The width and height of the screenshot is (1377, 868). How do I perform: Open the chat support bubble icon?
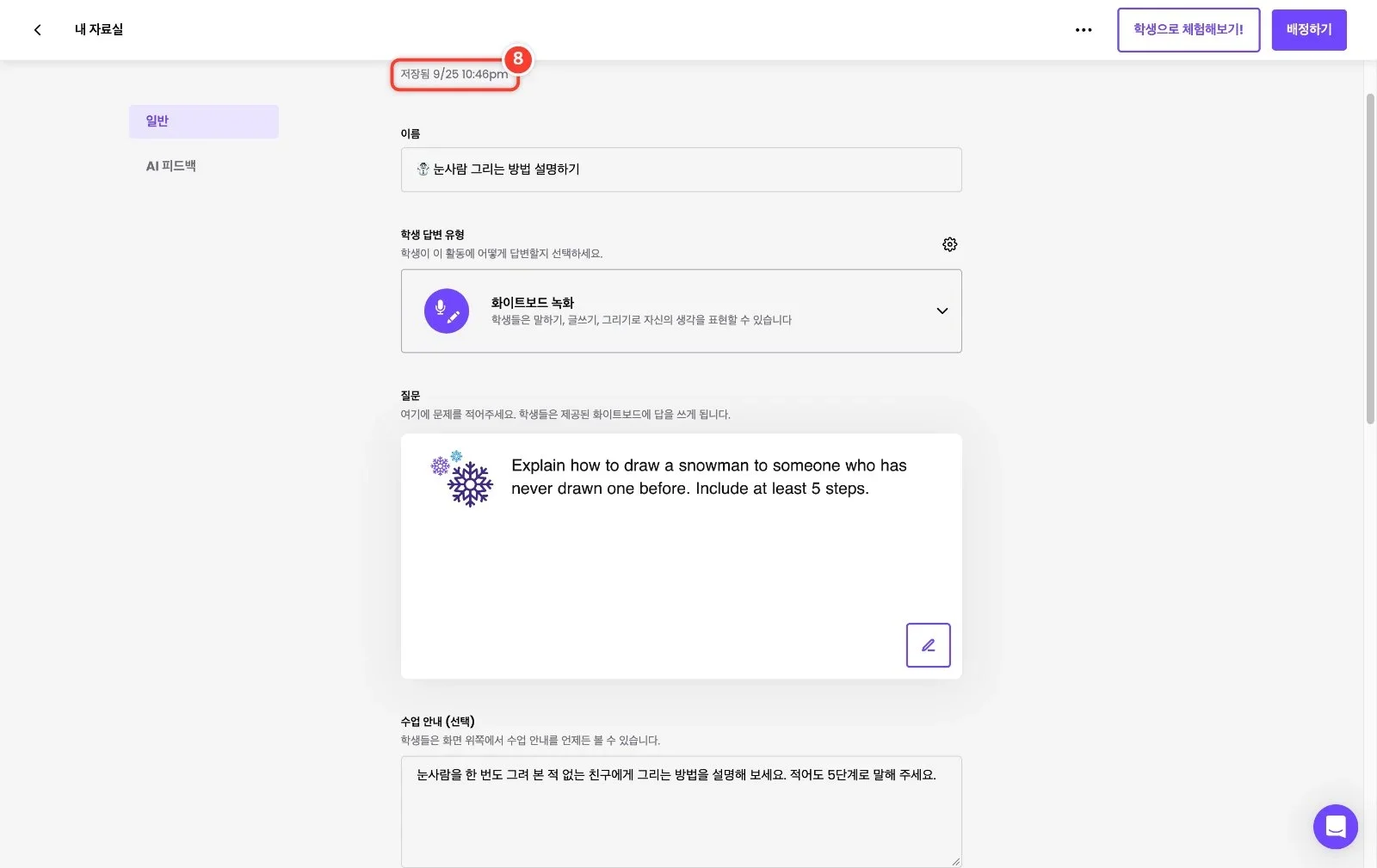pyautogui.click(x=1335, y=826)
